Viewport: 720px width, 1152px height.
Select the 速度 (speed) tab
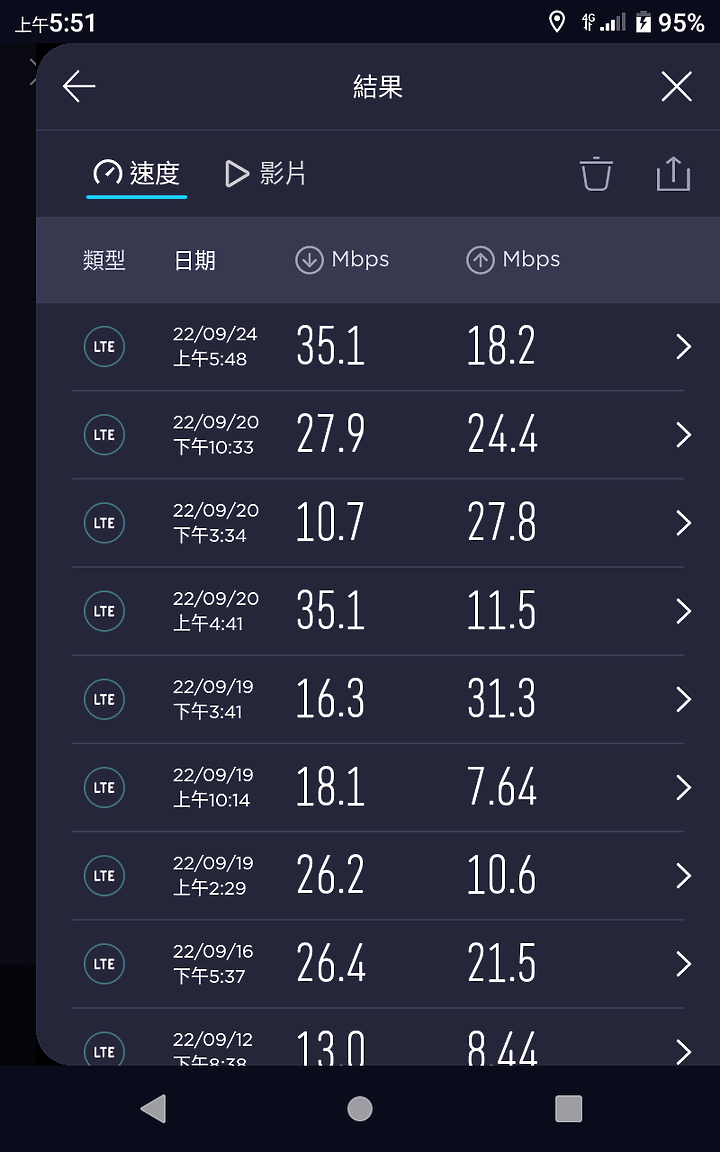coord(137,174)
